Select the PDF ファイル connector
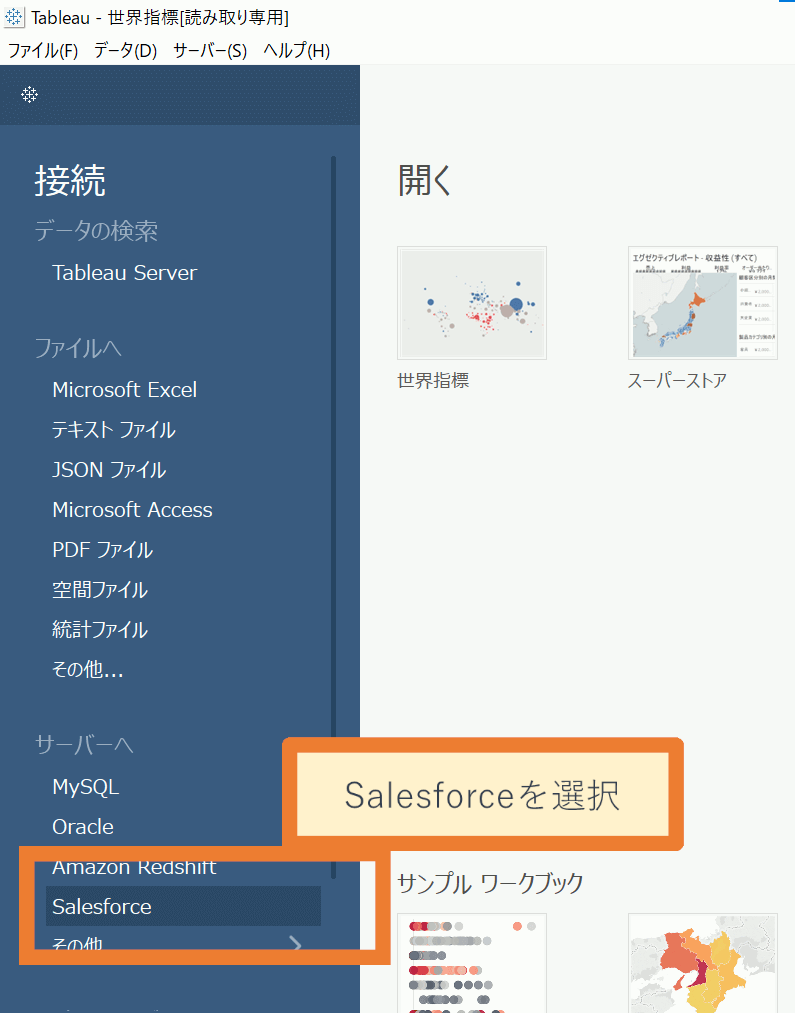 [x=102, y=550]
